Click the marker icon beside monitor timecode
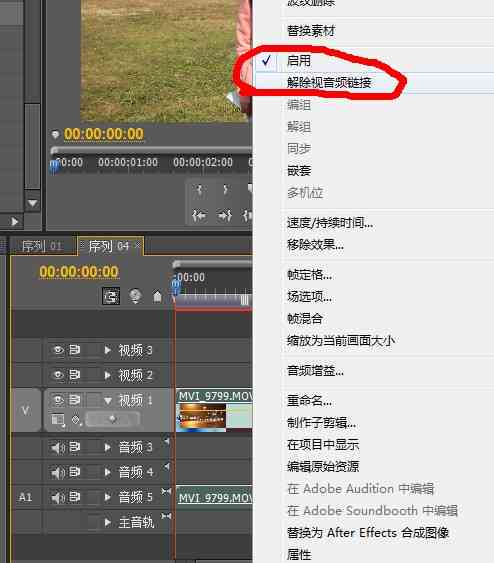The width and height of the screenshot is (494, 563). coord(55,135)
